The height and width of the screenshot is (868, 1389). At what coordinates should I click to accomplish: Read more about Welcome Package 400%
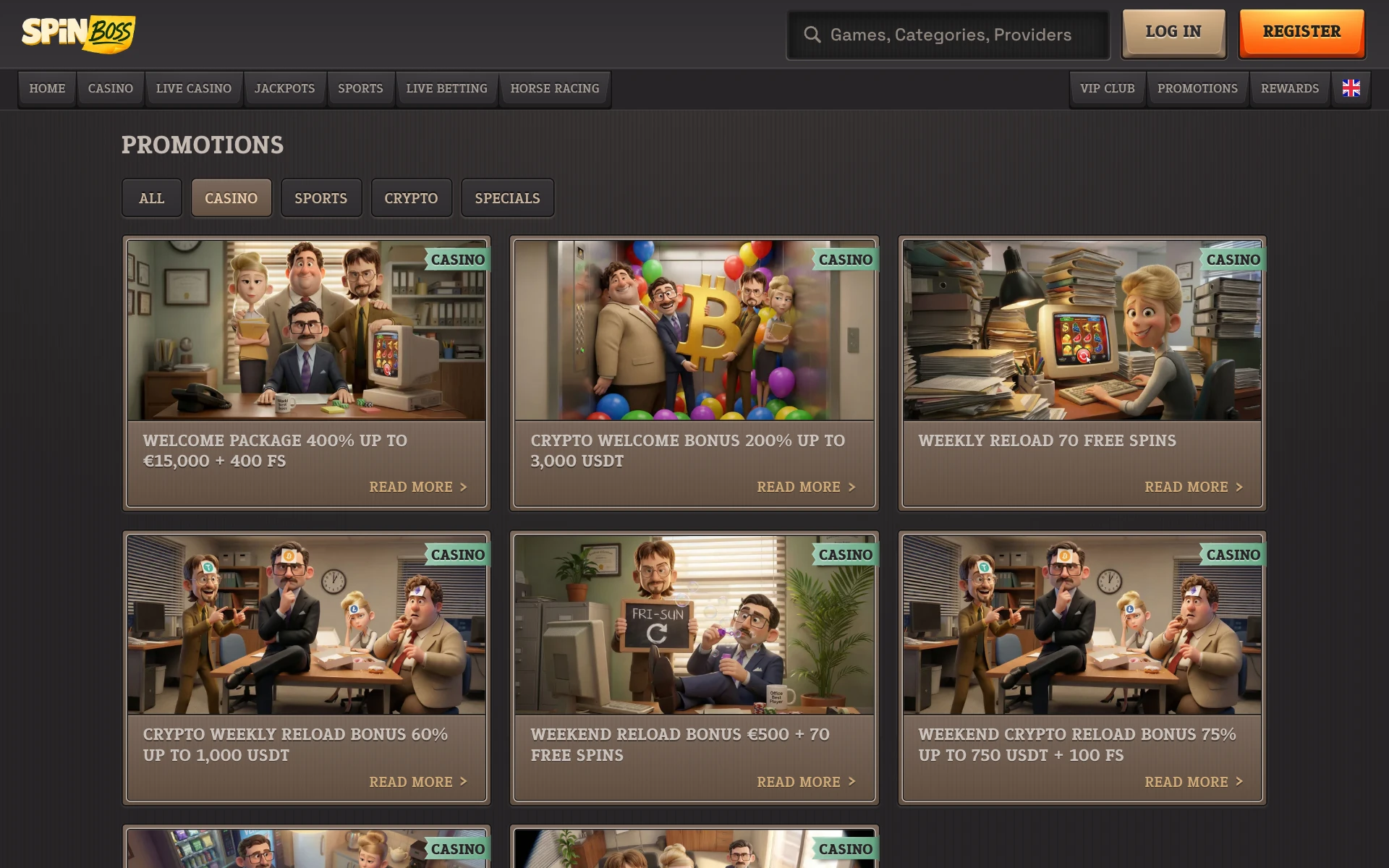(x=418, y=487)
